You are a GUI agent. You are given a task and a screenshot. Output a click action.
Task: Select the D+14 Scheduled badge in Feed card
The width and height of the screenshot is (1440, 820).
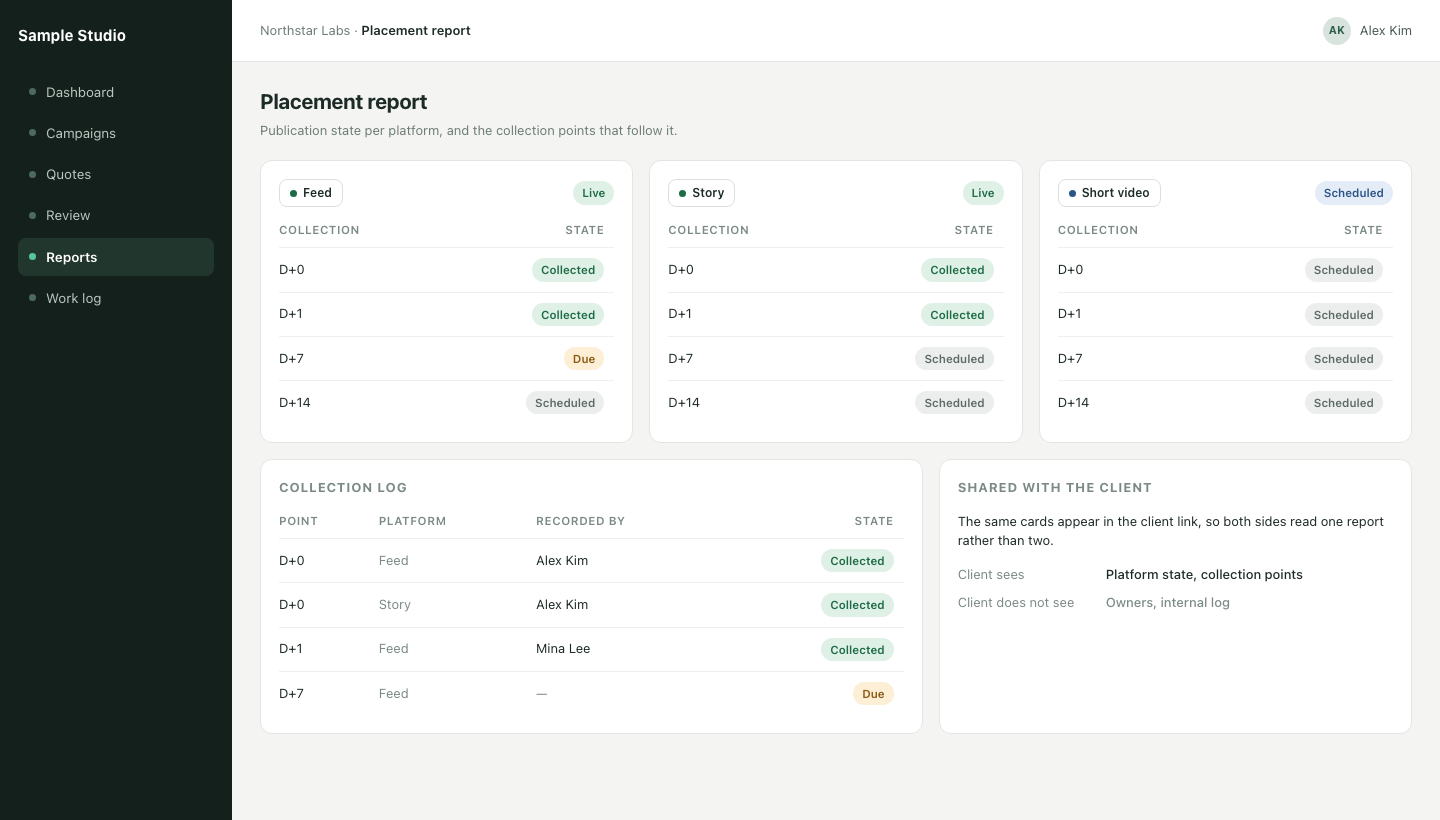coord(565,403)
